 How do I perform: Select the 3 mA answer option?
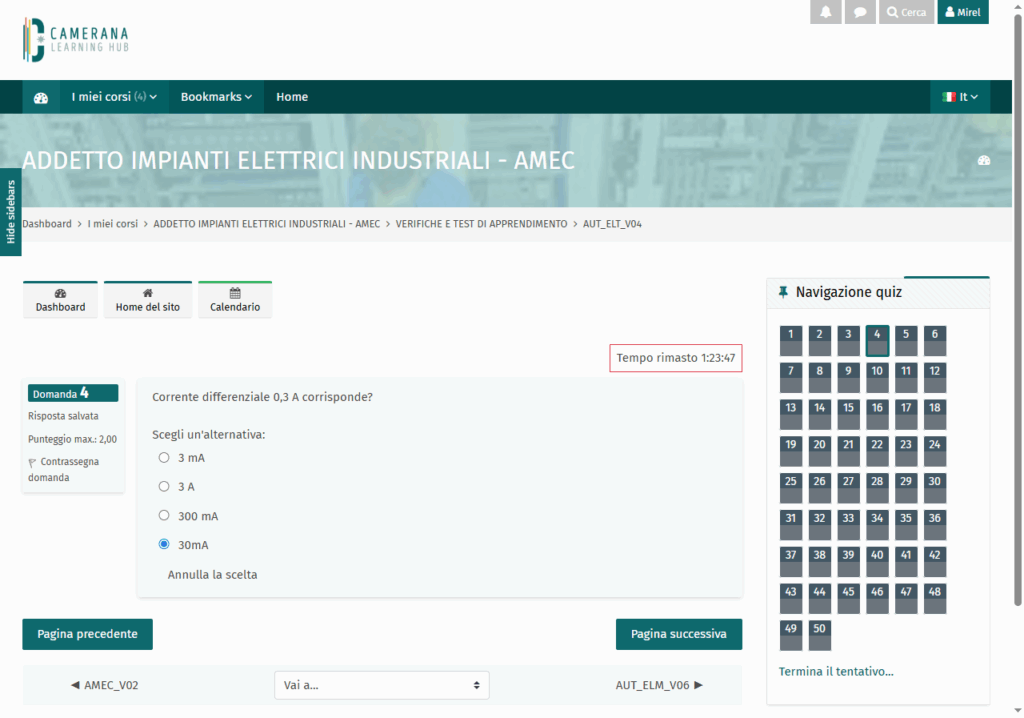[164, 458]
